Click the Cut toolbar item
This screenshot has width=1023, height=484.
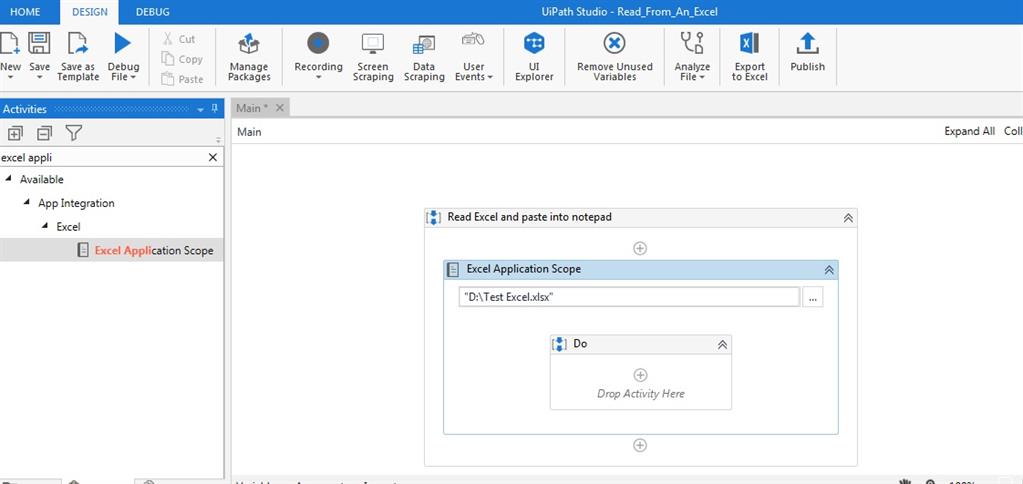pyautogui.click(x=179, y=39)
